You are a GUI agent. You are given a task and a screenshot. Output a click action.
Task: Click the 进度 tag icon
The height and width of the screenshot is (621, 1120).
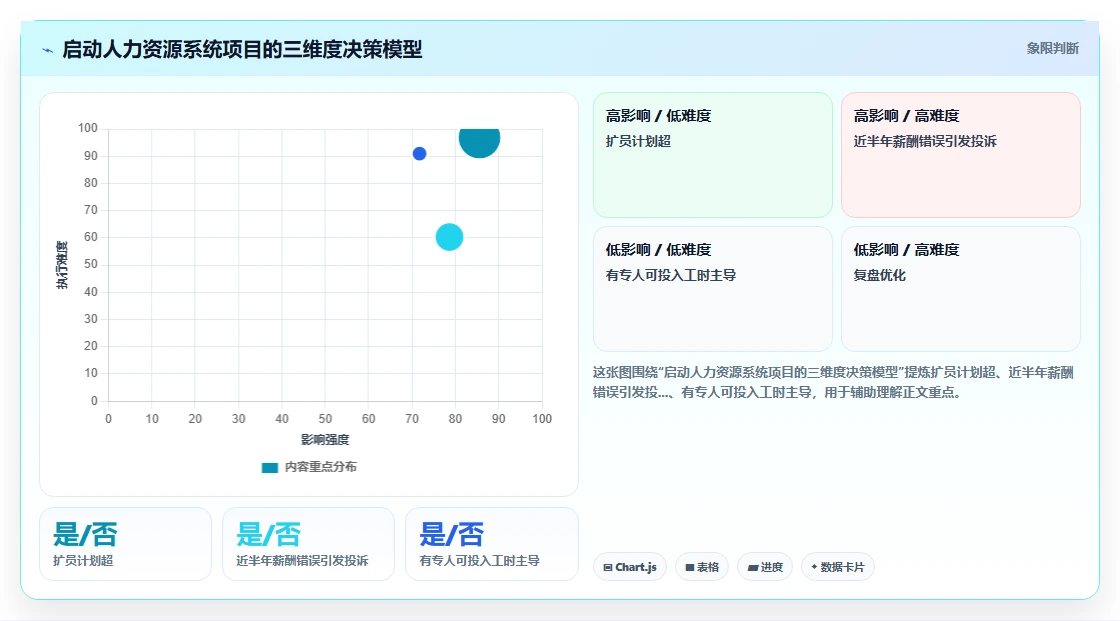click(x=753, y=567)
